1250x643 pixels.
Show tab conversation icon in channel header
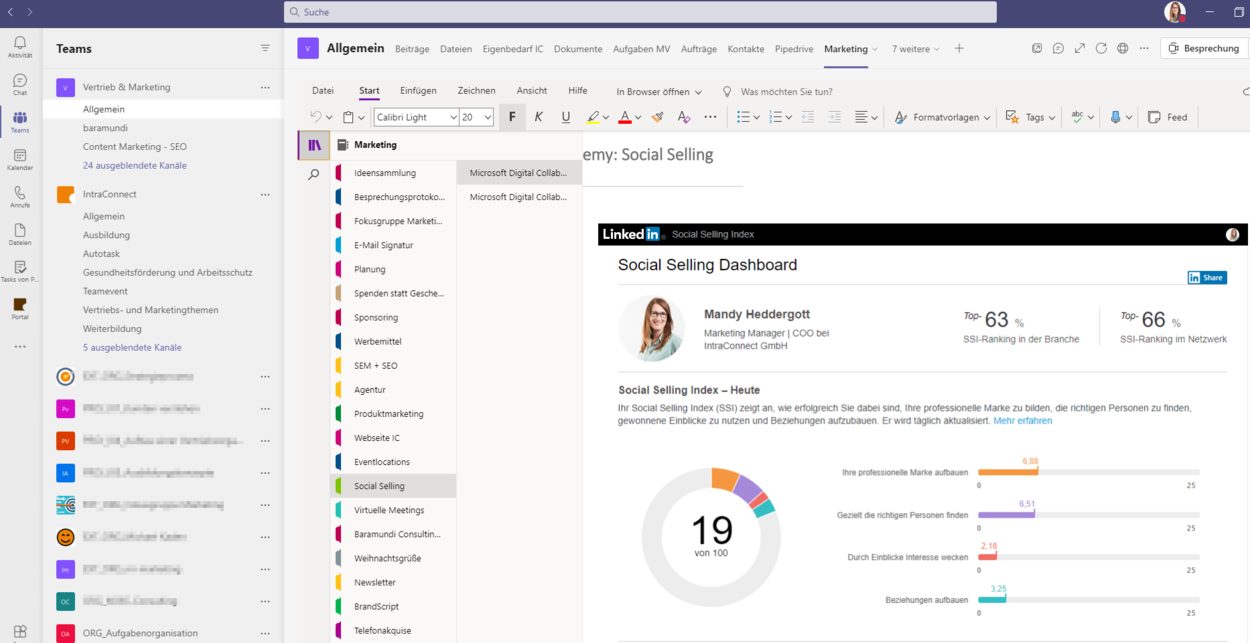pyautogui.click(x=1058, y=48)
